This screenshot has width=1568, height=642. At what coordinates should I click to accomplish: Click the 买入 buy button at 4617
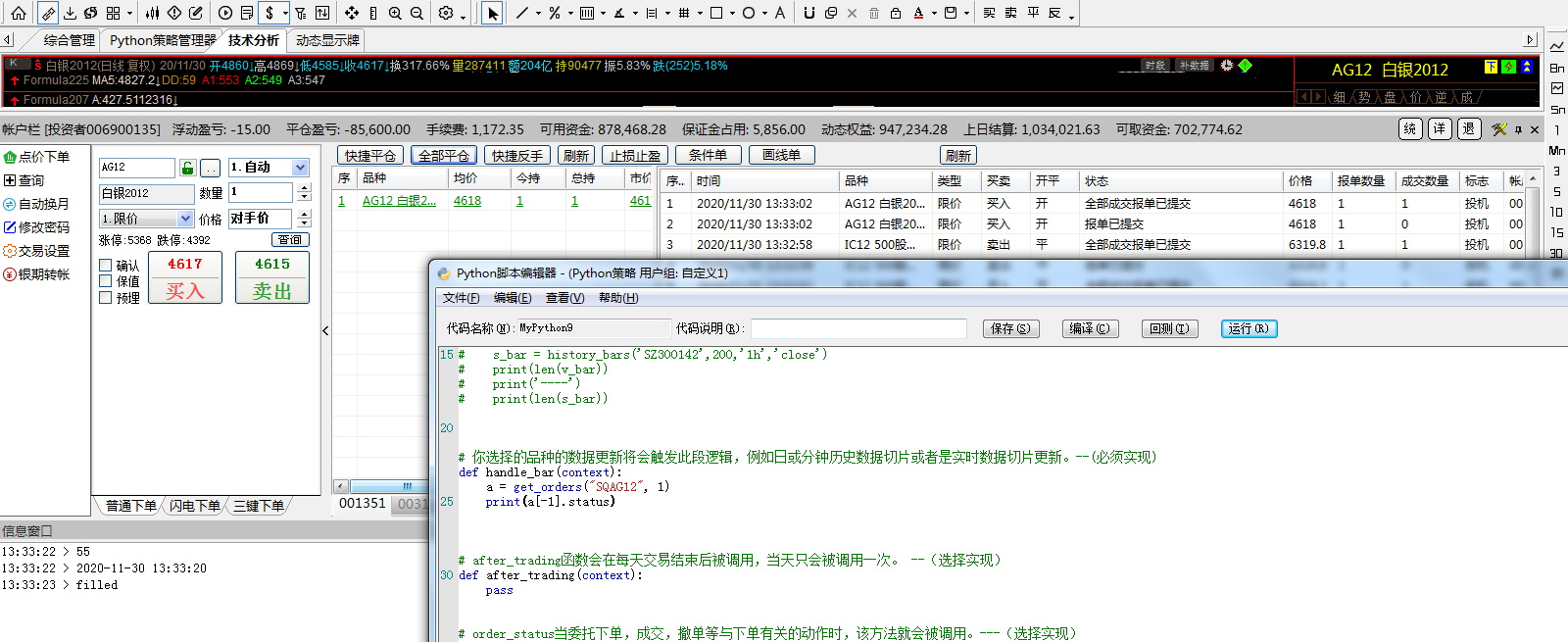[185, 277]
